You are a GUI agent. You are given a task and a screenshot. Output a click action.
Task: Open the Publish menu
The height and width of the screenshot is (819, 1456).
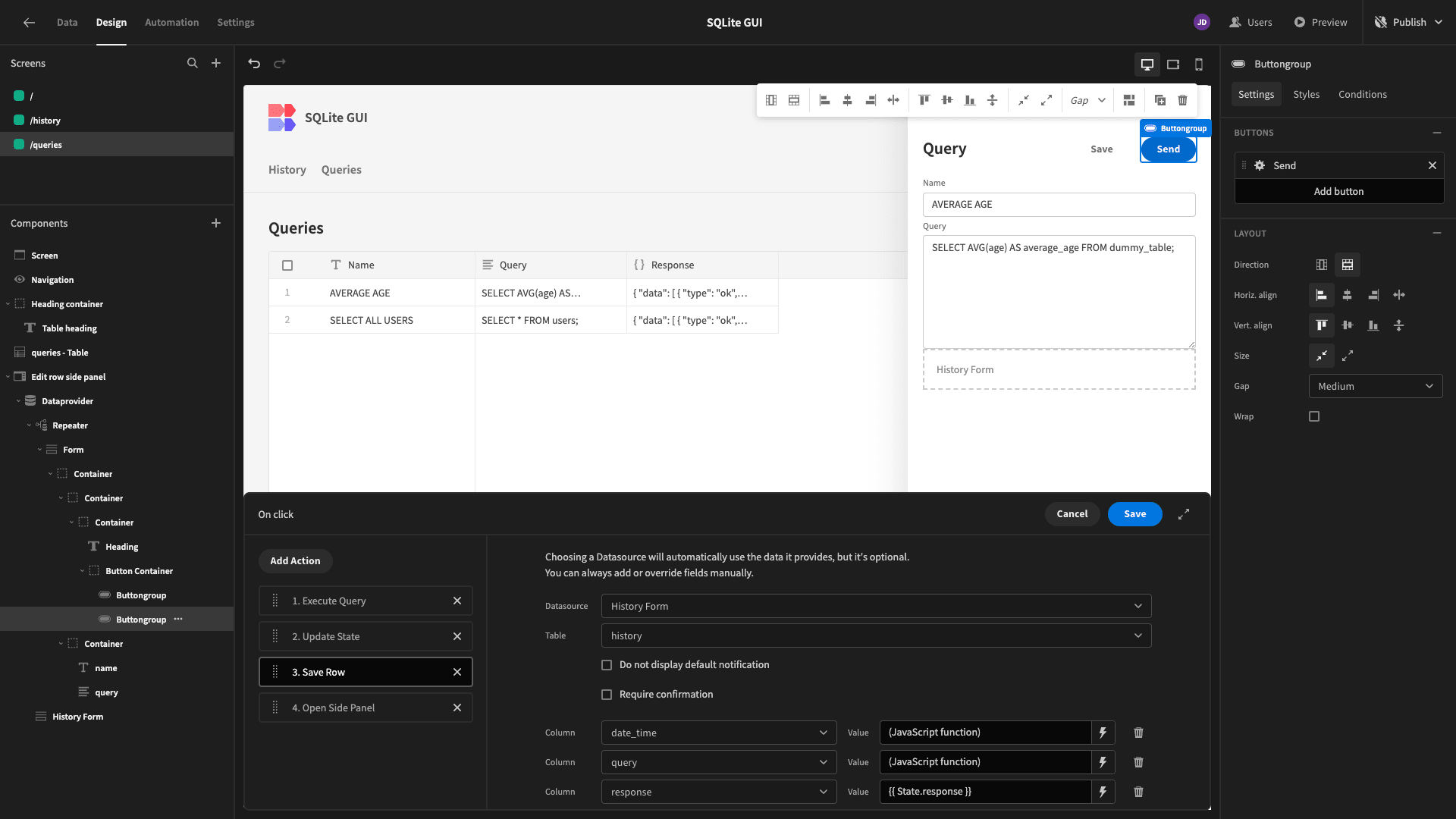[1409, 22]
